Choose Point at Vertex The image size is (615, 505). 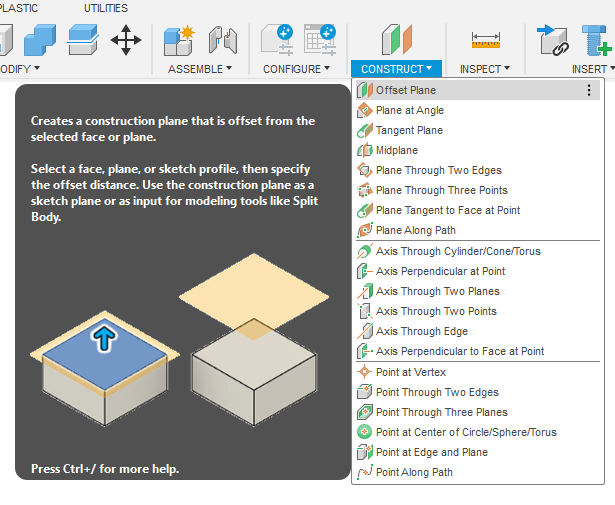point(410,372)
